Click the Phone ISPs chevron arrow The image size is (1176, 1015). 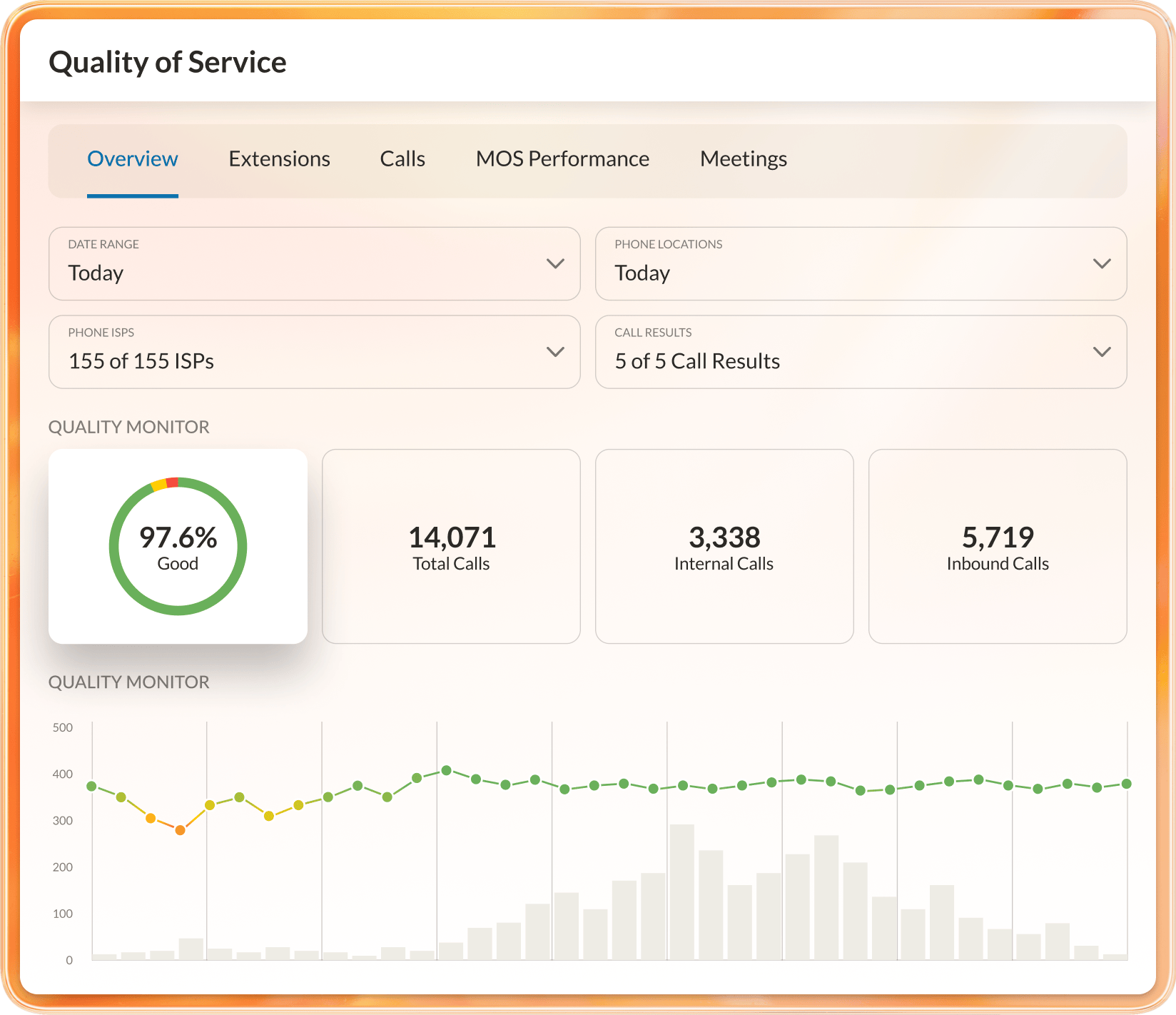coord(555,352)
